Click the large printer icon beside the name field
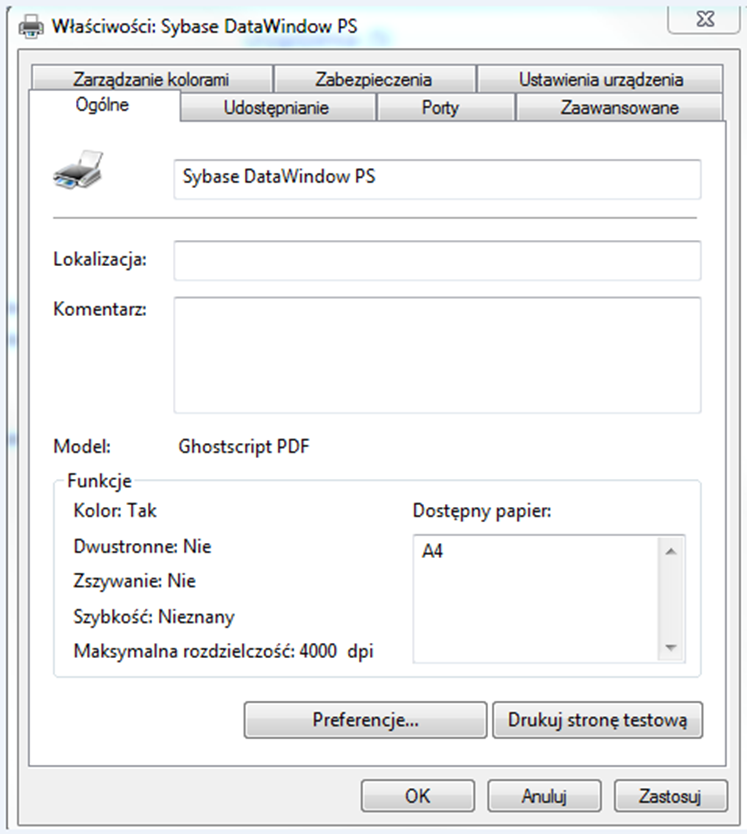Viewport: 747px width, 834px height. pyautogui.click(x=78, y=170)
